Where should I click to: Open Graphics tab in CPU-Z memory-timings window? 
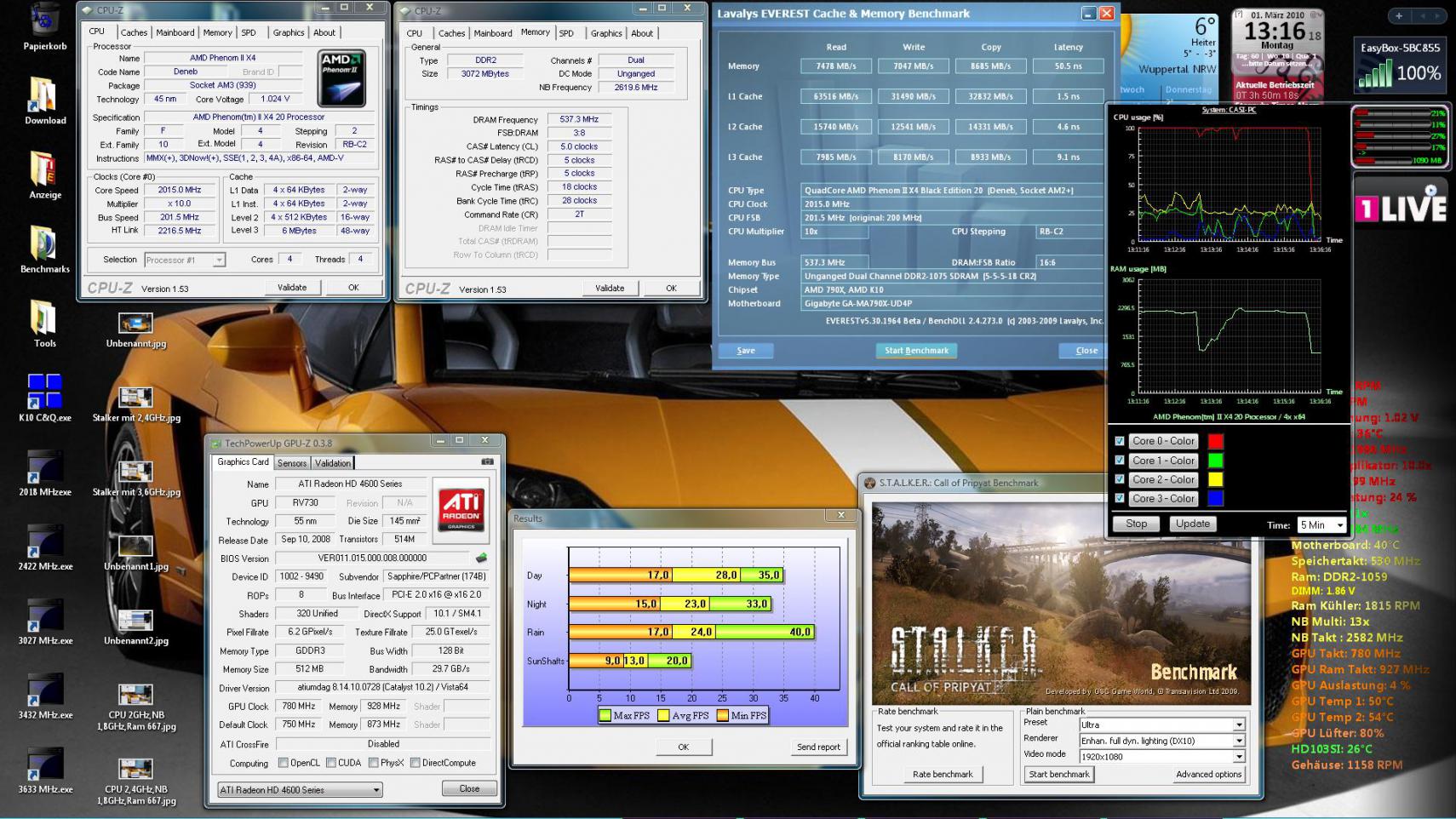pos(606,33)
